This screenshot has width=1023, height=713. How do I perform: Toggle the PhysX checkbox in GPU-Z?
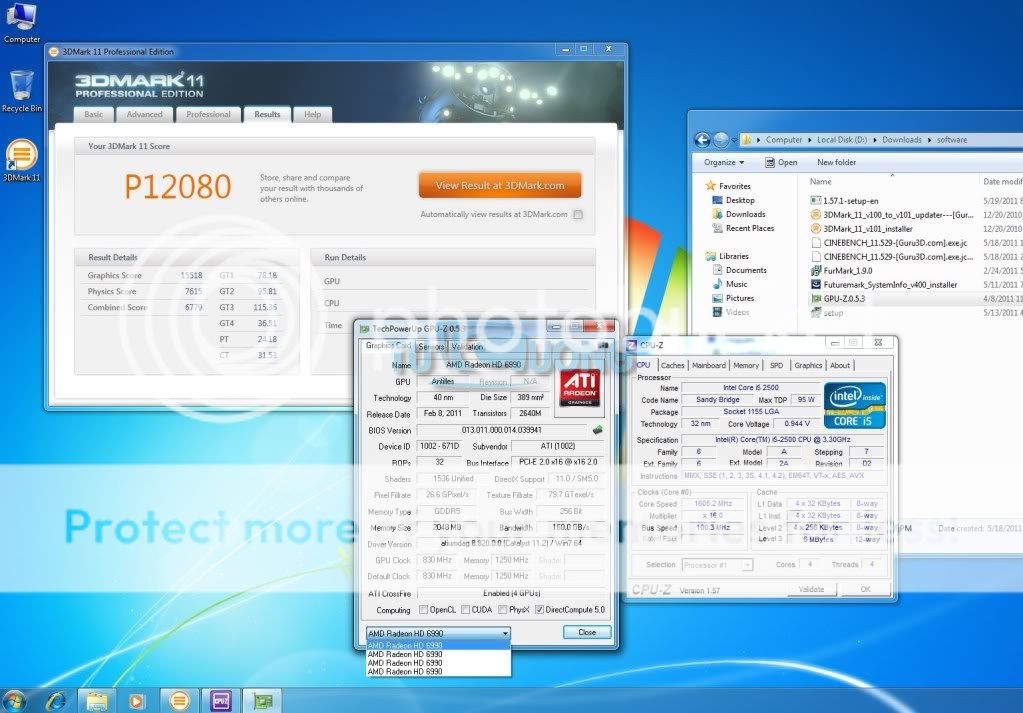502,610
